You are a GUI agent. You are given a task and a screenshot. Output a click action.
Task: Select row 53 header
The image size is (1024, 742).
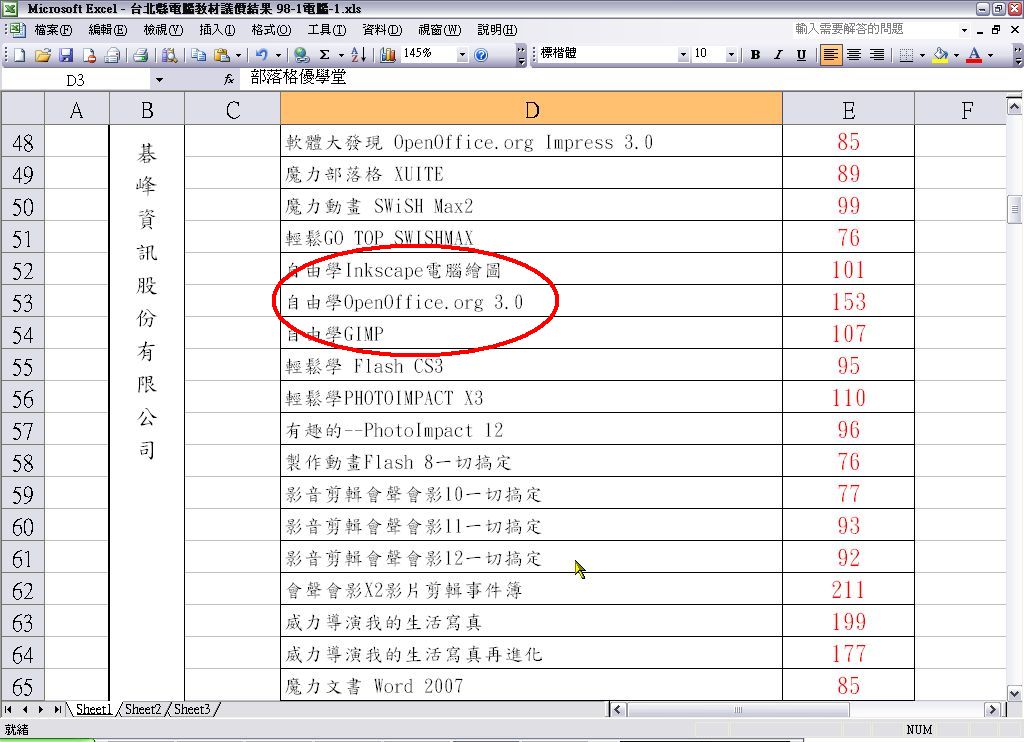coord(23,302)
